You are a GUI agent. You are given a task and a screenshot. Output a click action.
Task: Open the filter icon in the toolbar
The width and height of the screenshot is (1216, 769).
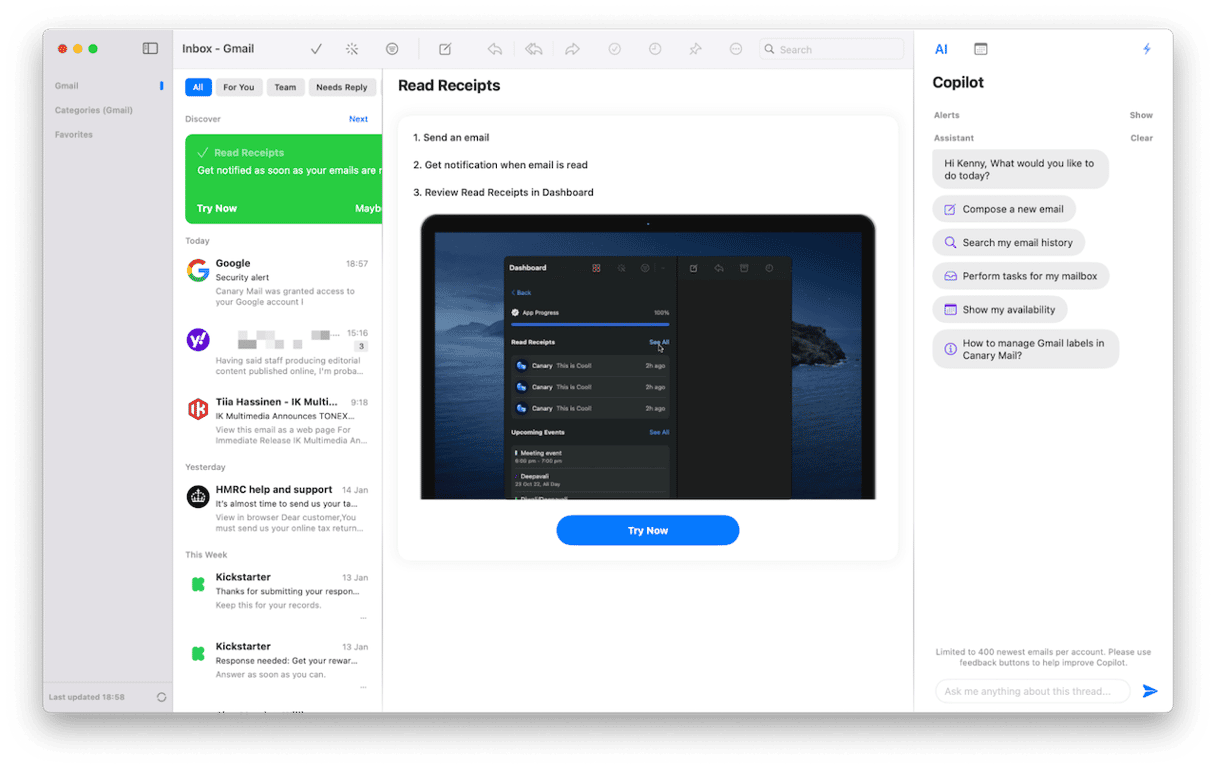[392, 49]
